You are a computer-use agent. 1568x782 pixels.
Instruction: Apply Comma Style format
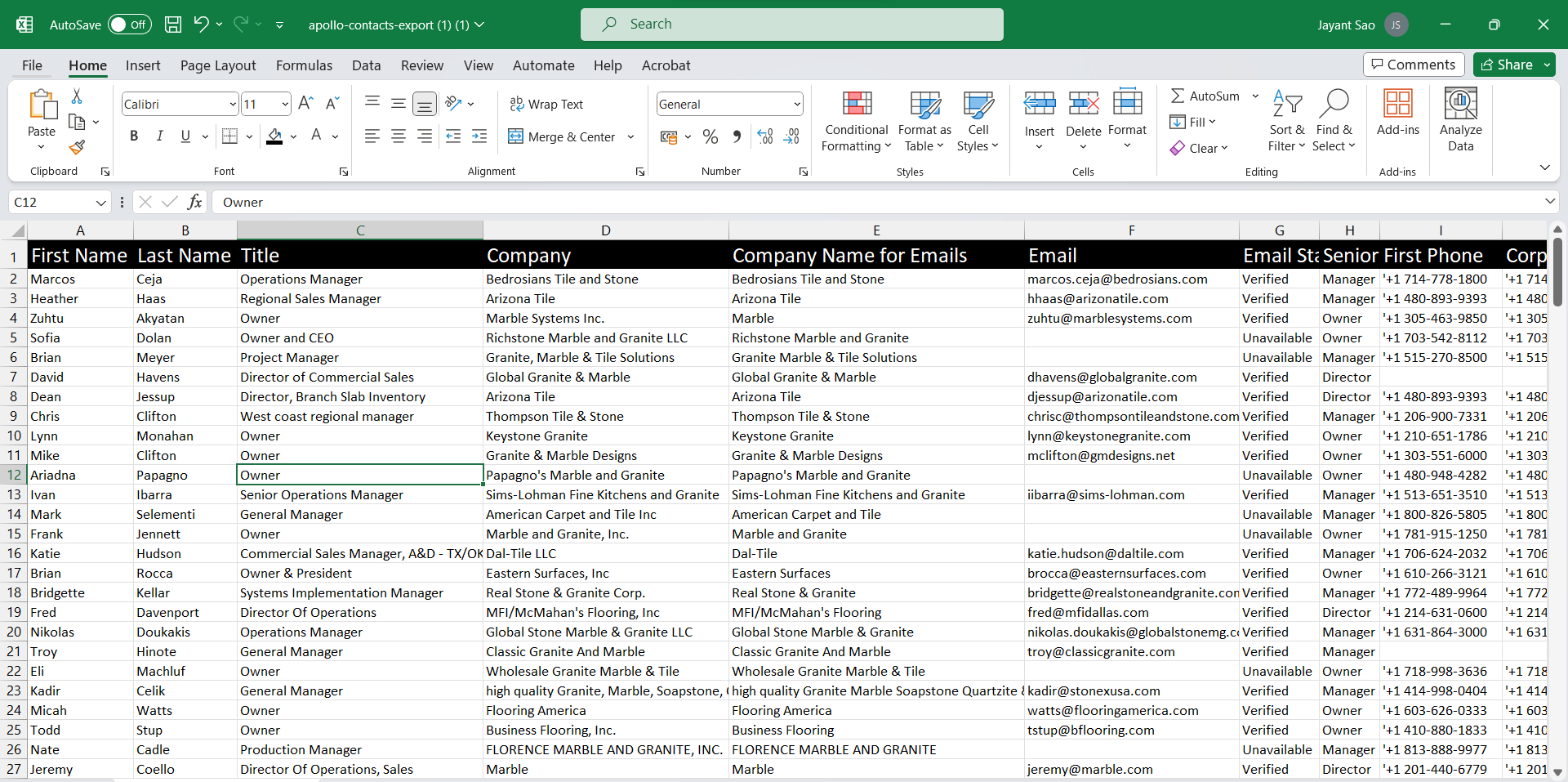pos(737,136)
